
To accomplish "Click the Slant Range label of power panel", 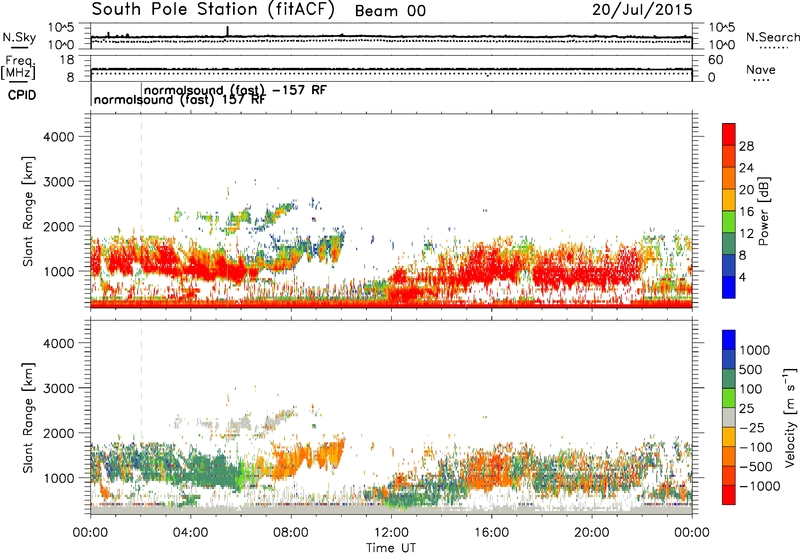I will [x=28, y=211].
